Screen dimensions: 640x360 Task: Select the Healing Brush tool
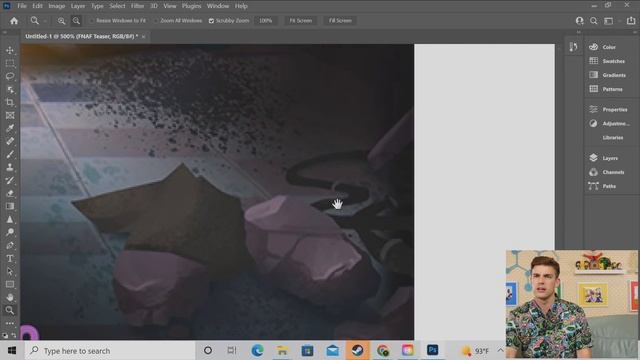point(10,141)
